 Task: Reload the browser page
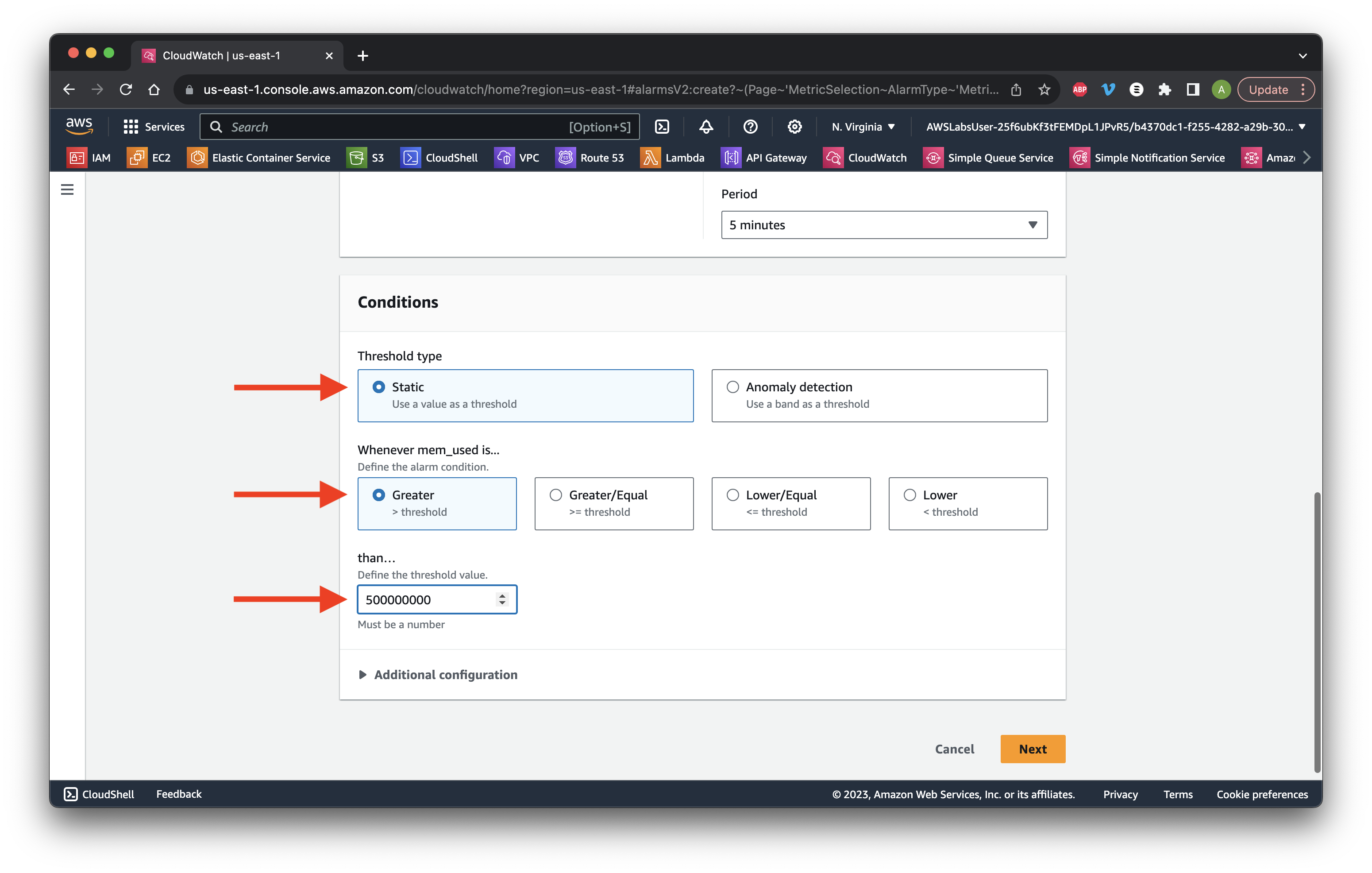126,89
